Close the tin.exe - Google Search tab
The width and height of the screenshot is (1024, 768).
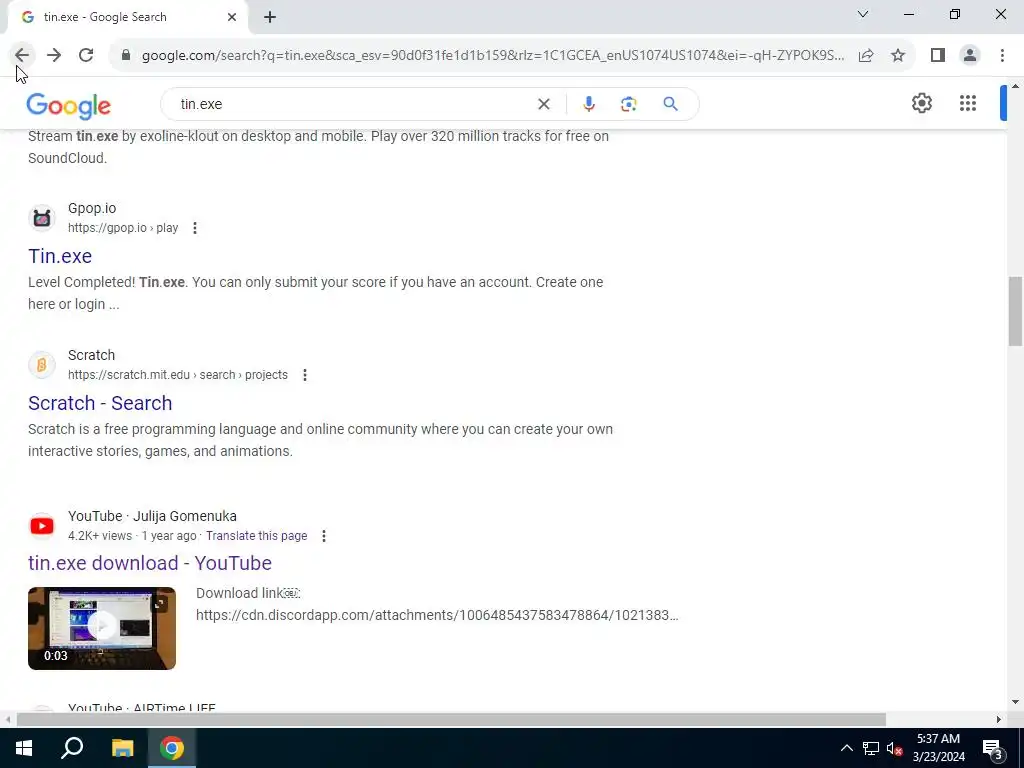click(x=232, y=17)
